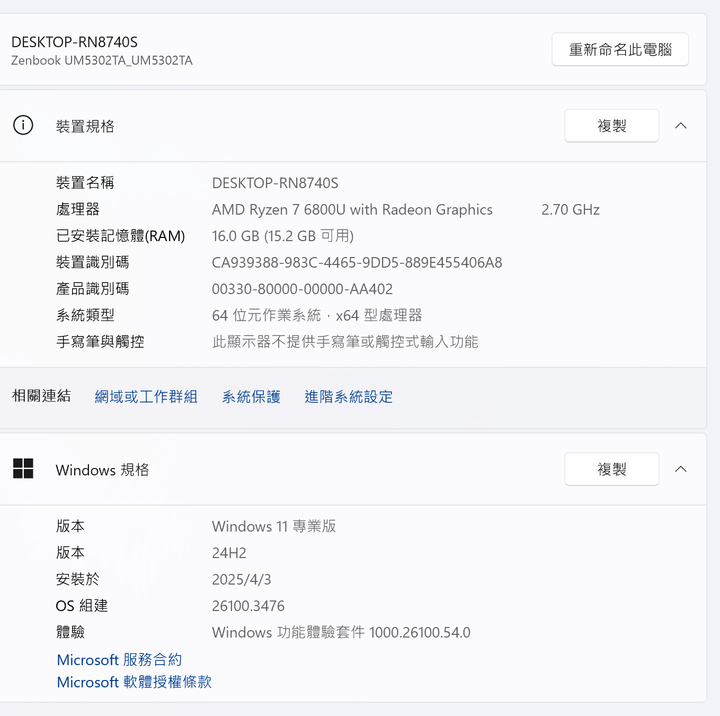This screenshot has width=720, height=716.
Task: Open Microsoft 軟體授權條款 link
Action: click(134, 682)
